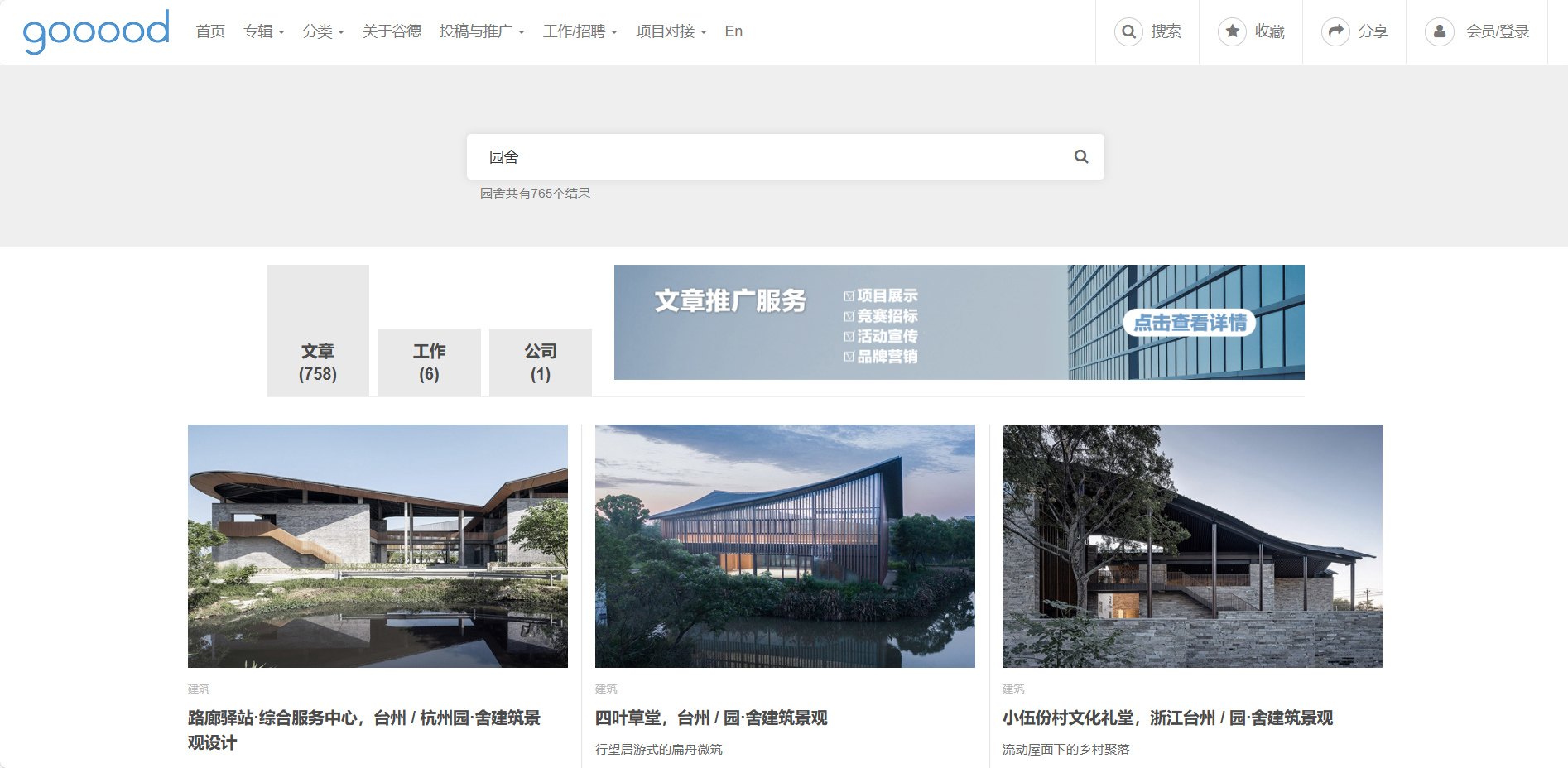Screen dimensions: 1568x768
Task: Switch language to En
Action: click(x=733, y=31)
